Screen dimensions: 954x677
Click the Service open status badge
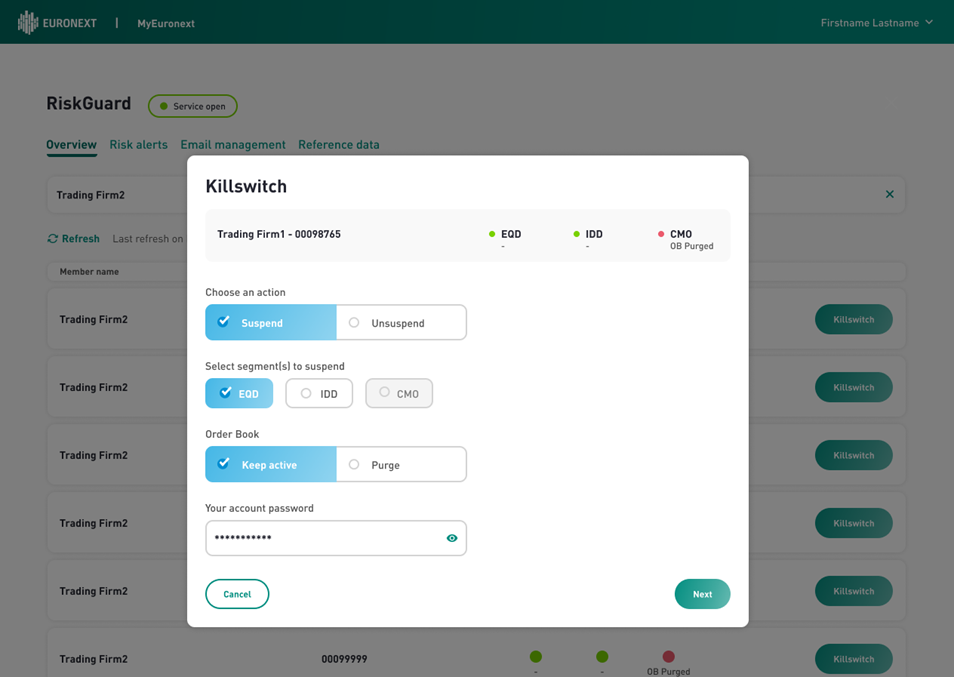192,106
